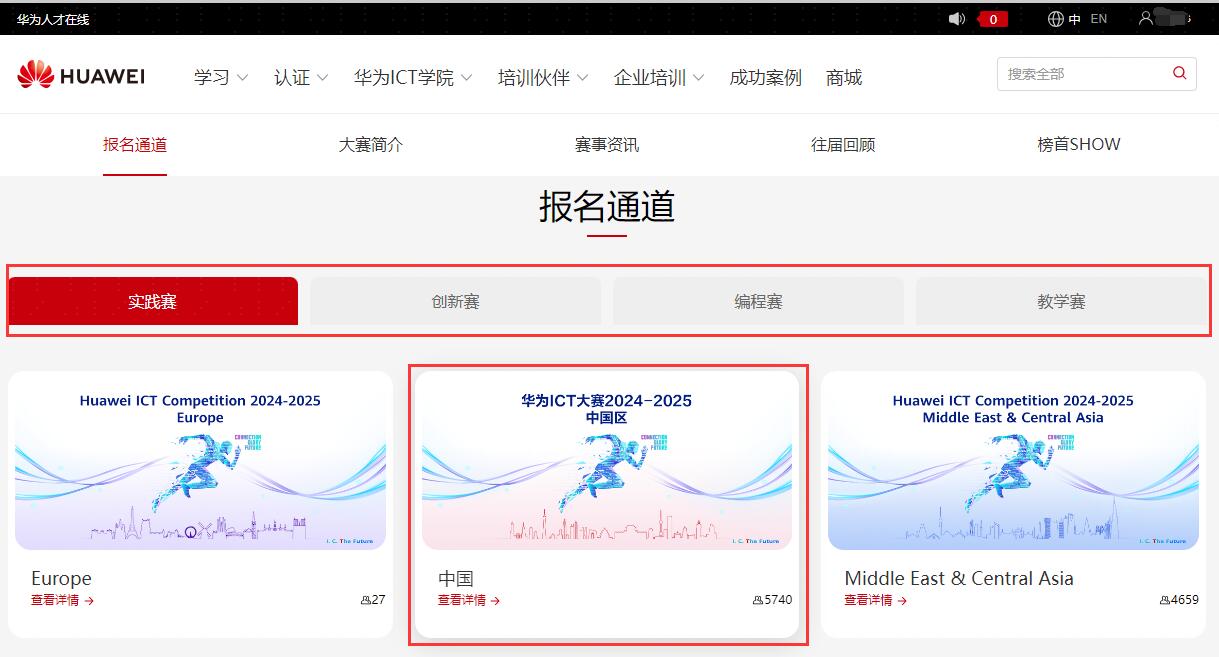
Task: Click the Middle East & Central Asia card title
Action: pyautogui.click(x=959, y=578)
